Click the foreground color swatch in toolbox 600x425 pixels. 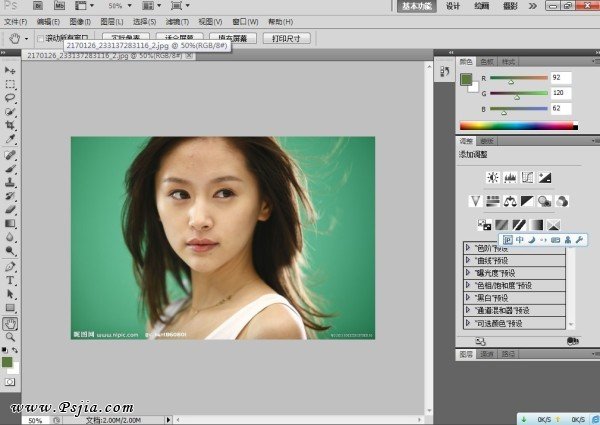click(x=7, y=362)
